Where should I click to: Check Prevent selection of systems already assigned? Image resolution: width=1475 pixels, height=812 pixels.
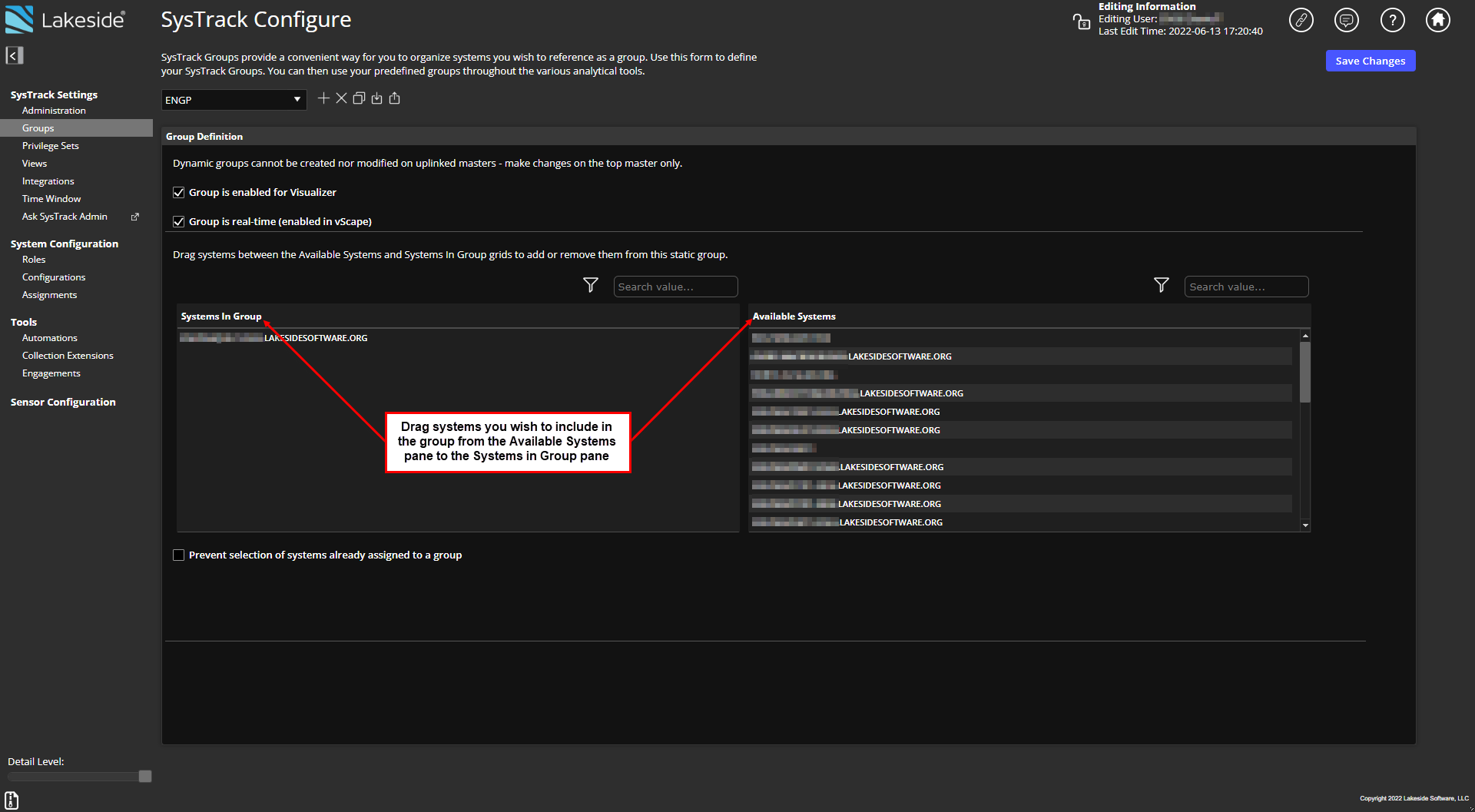178,555
